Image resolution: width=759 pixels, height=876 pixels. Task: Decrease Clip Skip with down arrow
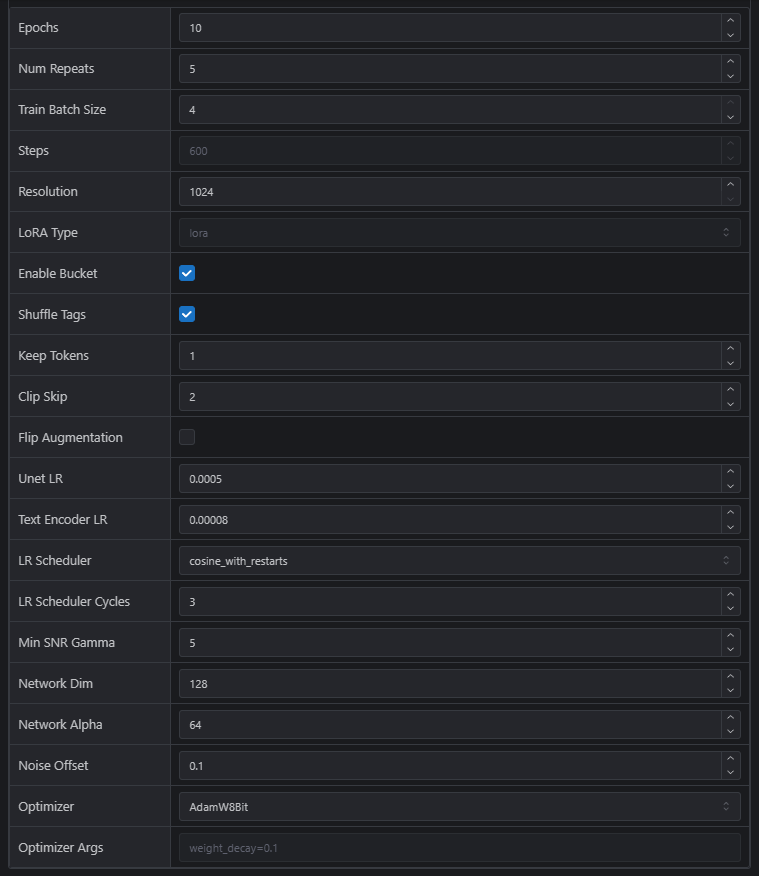click(730, 404)
